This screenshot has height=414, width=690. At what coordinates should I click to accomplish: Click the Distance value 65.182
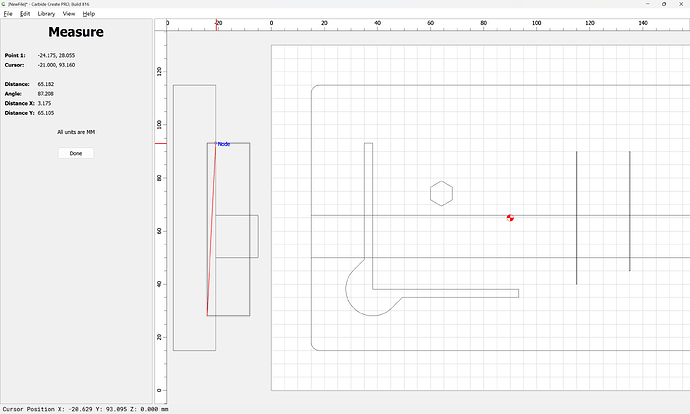(x=46, y=84)
